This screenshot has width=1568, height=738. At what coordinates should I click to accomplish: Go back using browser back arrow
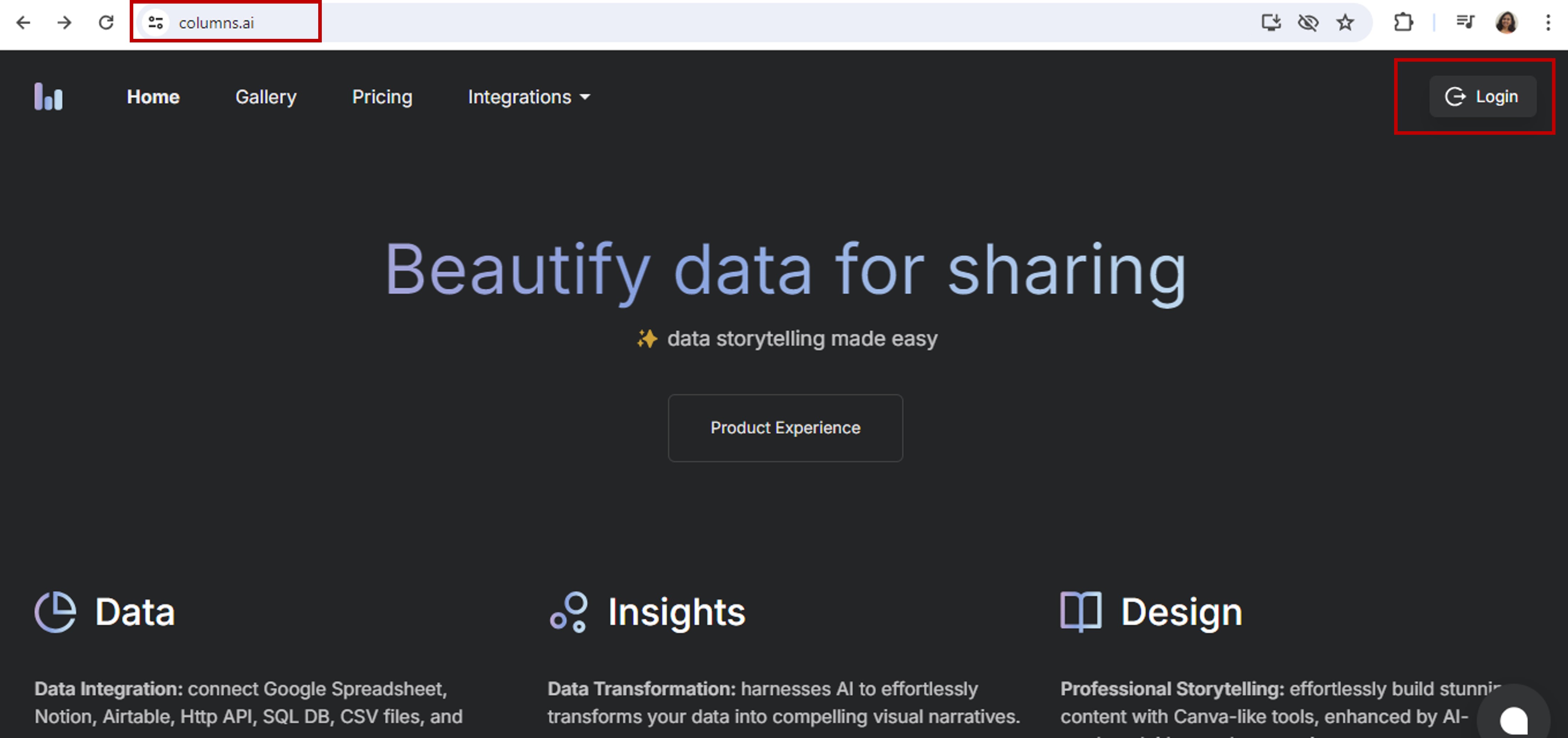[23, 22]
